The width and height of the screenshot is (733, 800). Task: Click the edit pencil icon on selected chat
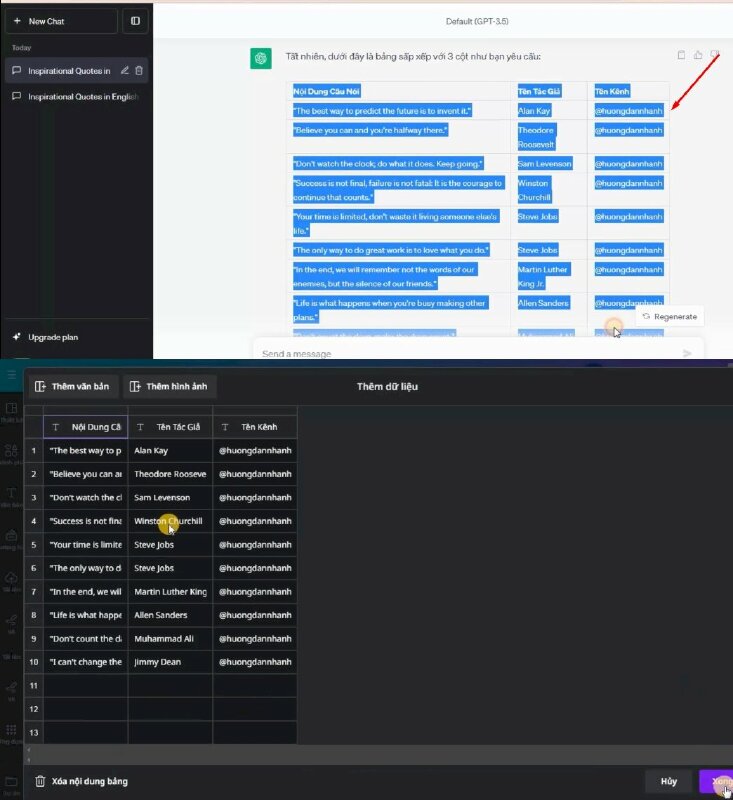(x=124, y=70)
